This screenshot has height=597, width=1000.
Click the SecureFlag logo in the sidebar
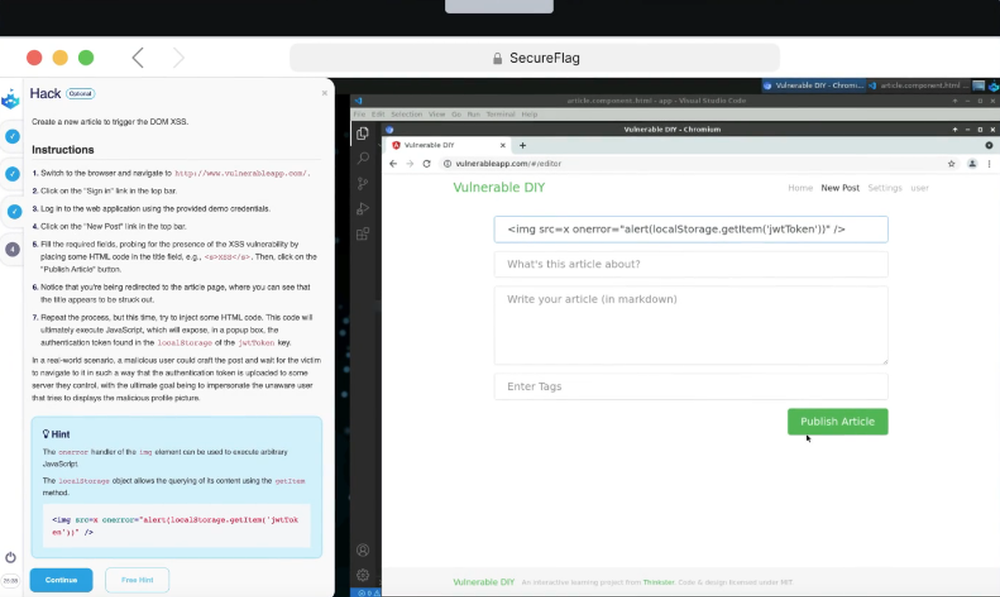[x=10, y=99]
